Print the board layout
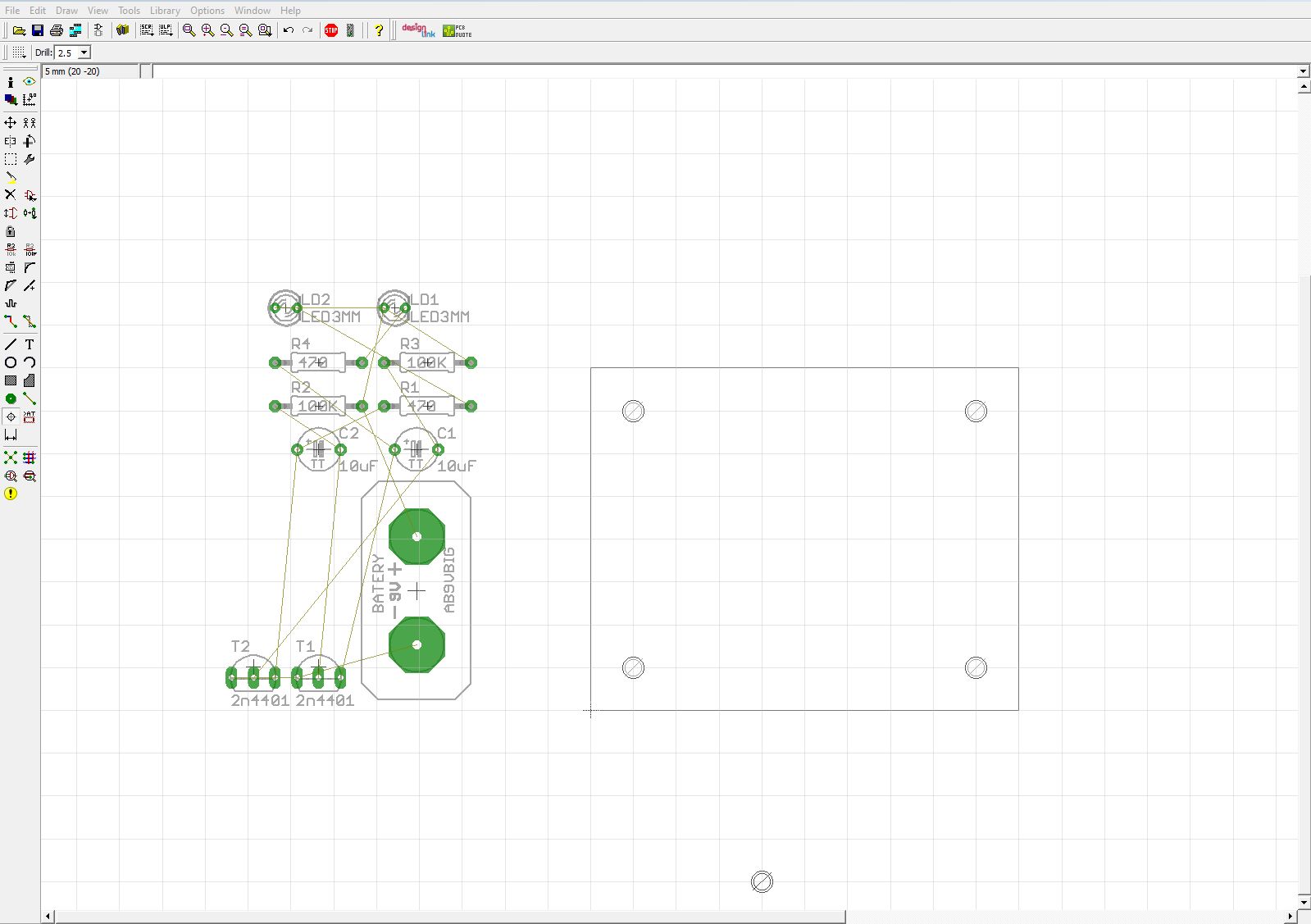Viewport: 1311px width, 924px height. point(57,30)
